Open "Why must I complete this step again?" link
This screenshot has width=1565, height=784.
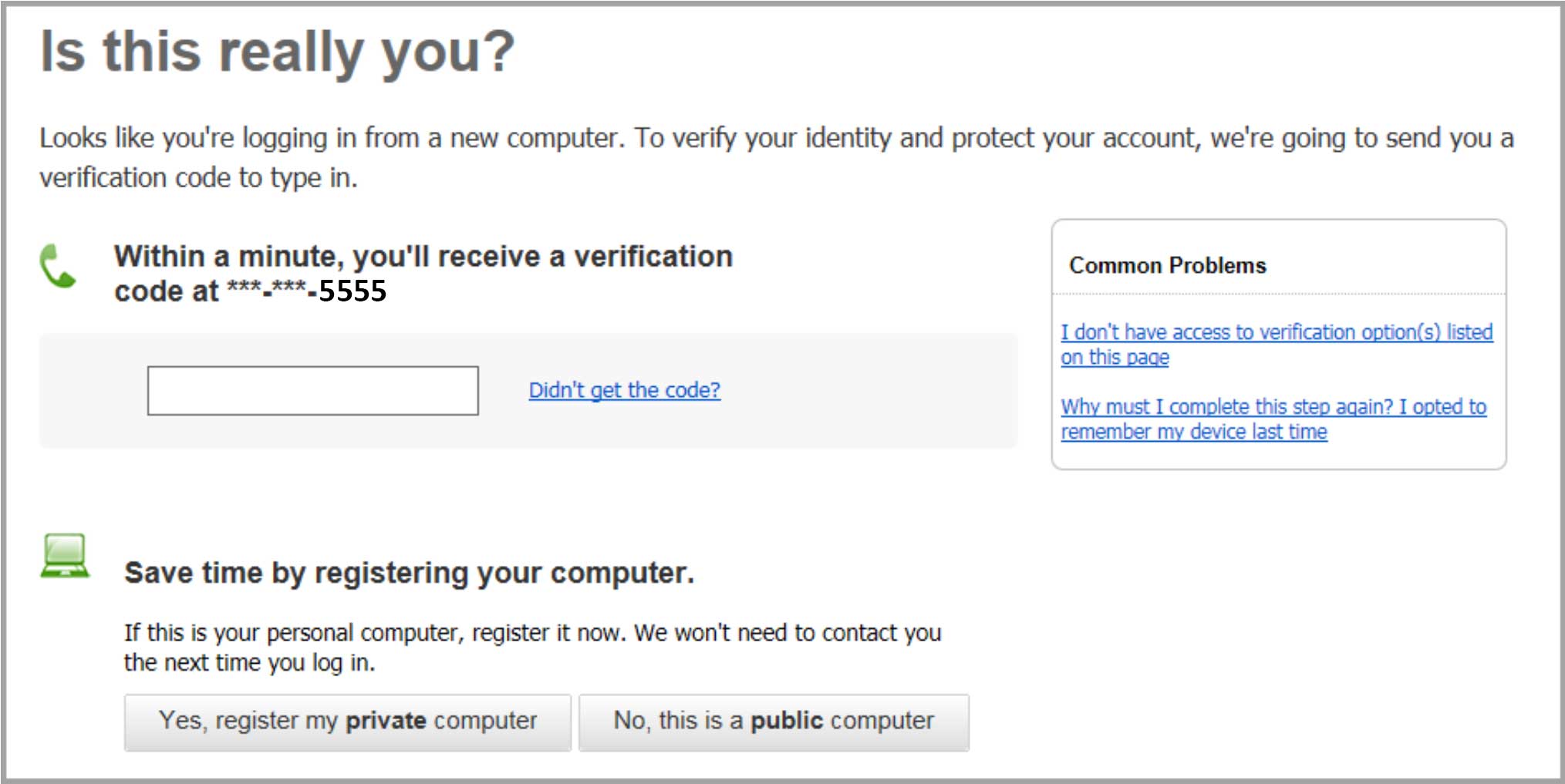click(x=1273, y=407)
